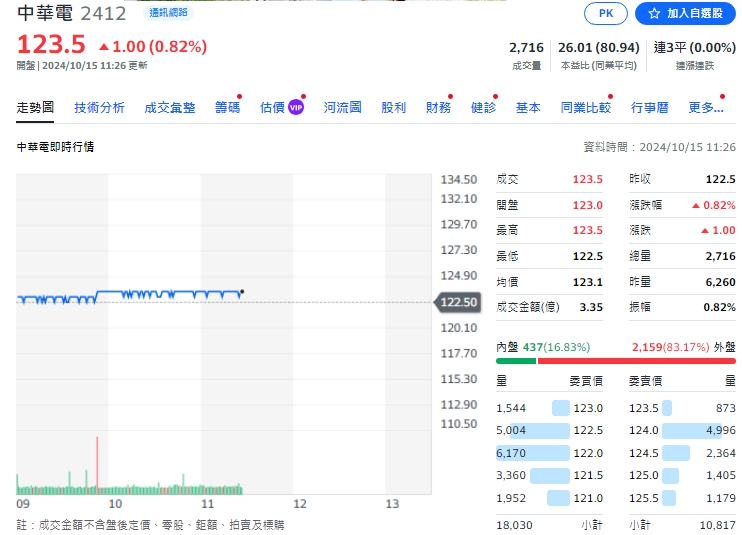Open the 健診 tab
The image size is (742, 535).
click(483, 107)
